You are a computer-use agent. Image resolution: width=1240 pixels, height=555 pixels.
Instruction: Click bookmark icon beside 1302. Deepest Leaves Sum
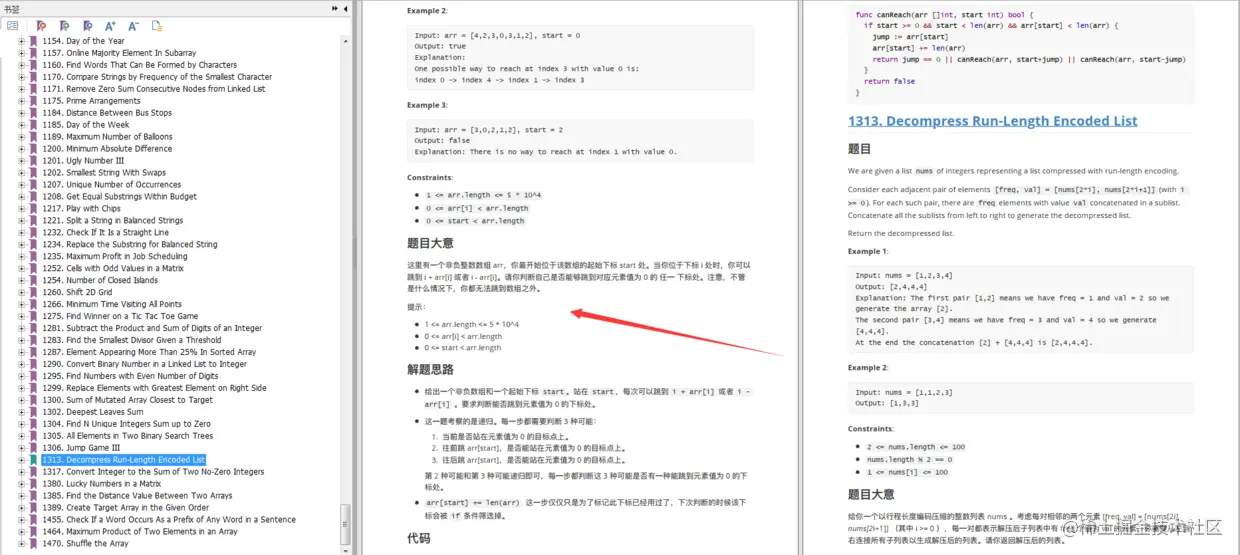point(33,412)
